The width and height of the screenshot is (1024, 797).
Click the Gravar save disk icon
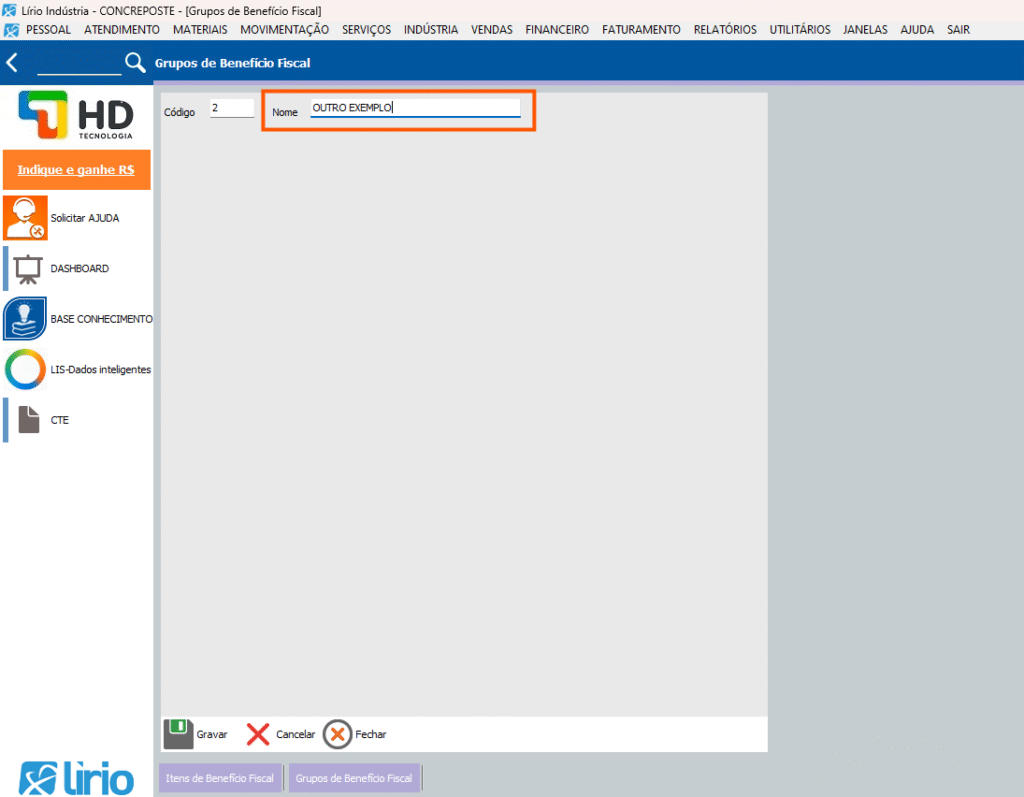(x=178, y=734)
